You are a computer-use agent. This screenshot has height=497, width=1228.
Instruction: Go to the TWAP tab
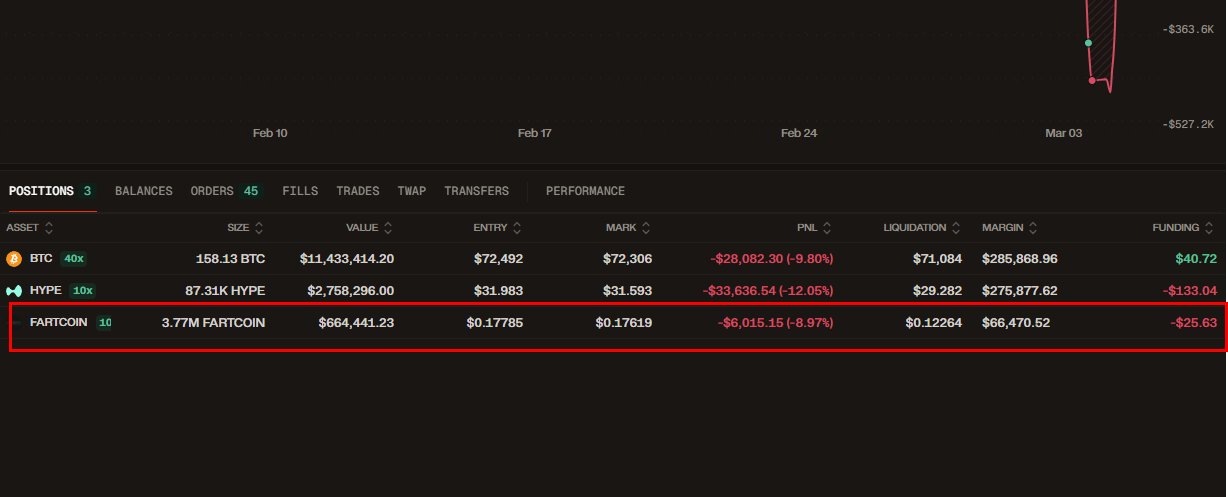[412, 191]
